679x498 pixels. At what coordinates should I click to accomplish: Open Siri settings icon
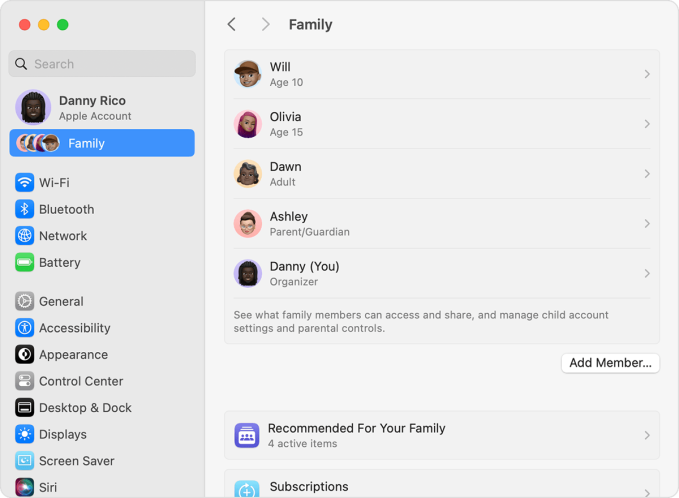pos(25,487)
